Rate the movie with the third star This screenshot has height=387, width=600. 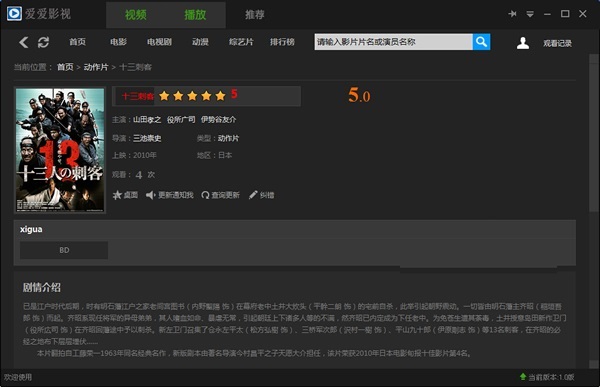pos(192,96)
